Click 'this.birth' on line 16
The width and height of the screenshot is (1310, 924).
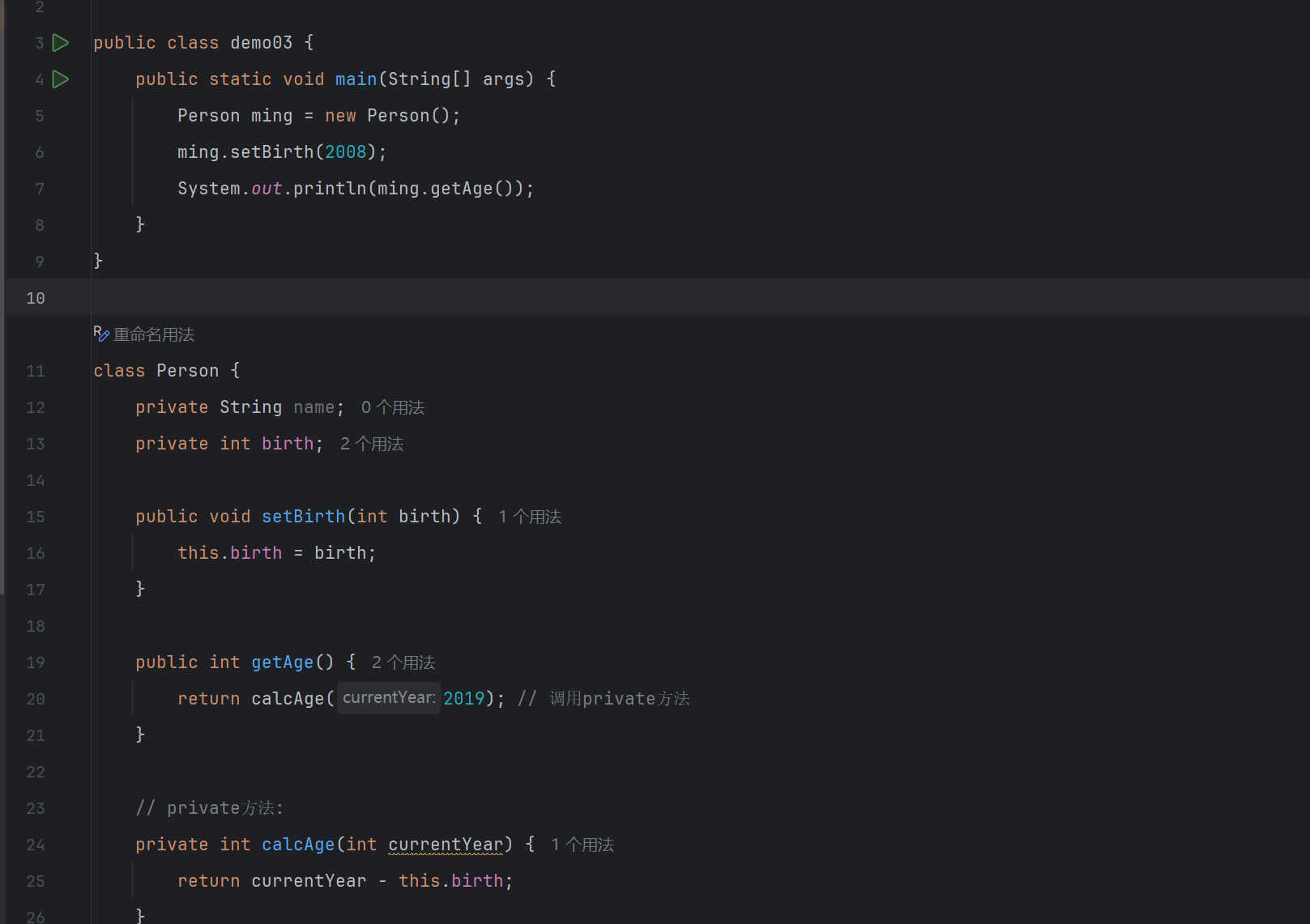pos(230,553)
